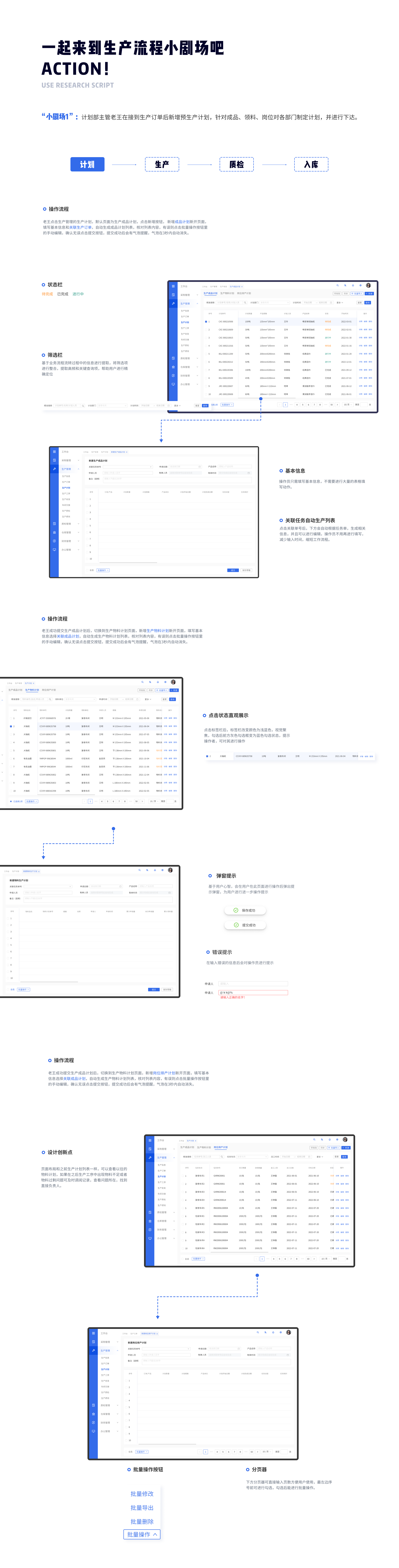Click 查询 button in 生产成品计划 window filter bar
The height and width of the screenshot is (1568, 399).
pos(368,302)
